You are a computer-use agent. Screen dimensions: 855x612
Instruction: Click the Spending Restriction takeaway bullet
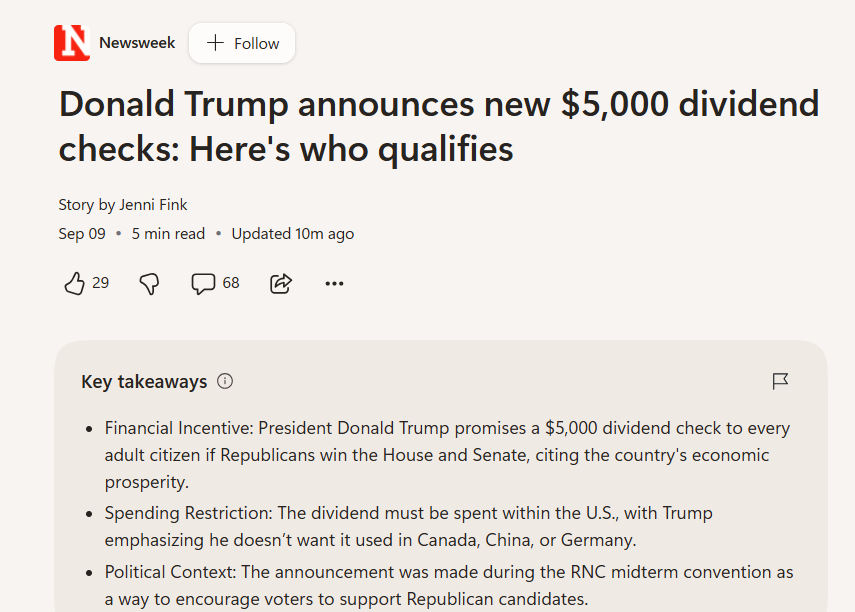click(408, 526)
